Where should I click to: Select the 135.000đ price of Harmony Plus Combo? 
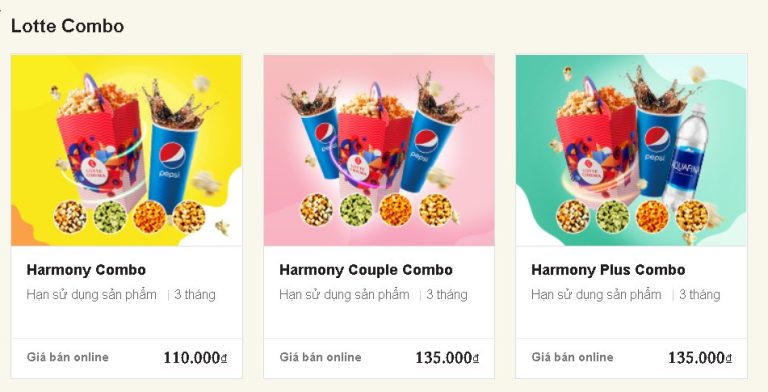pyautogui.click(x=700, y=358)
